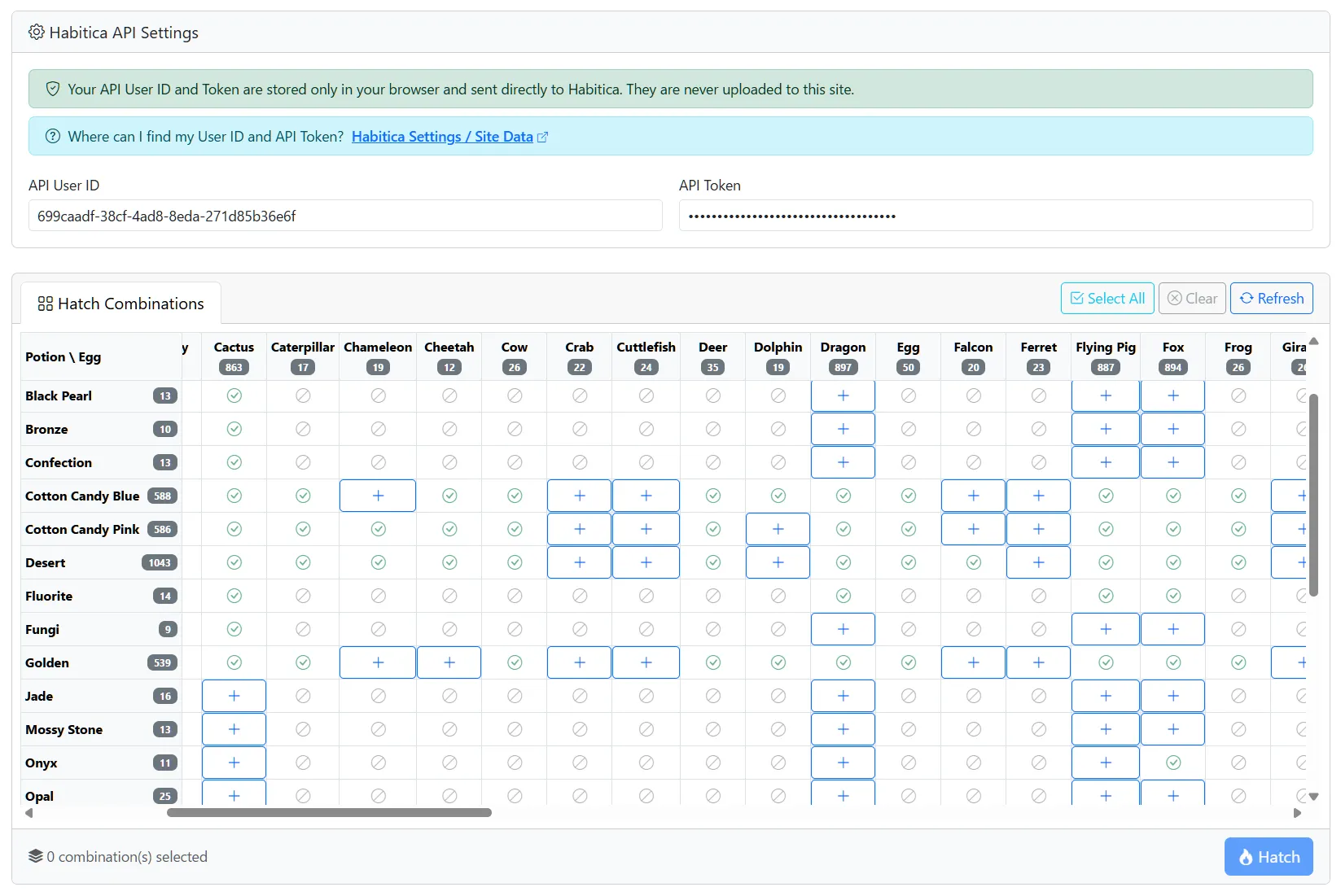The width and height of the screenshot is (1341, 896).
Task: Open the Hatch Combinations tab
Action: tap(121, 304)
